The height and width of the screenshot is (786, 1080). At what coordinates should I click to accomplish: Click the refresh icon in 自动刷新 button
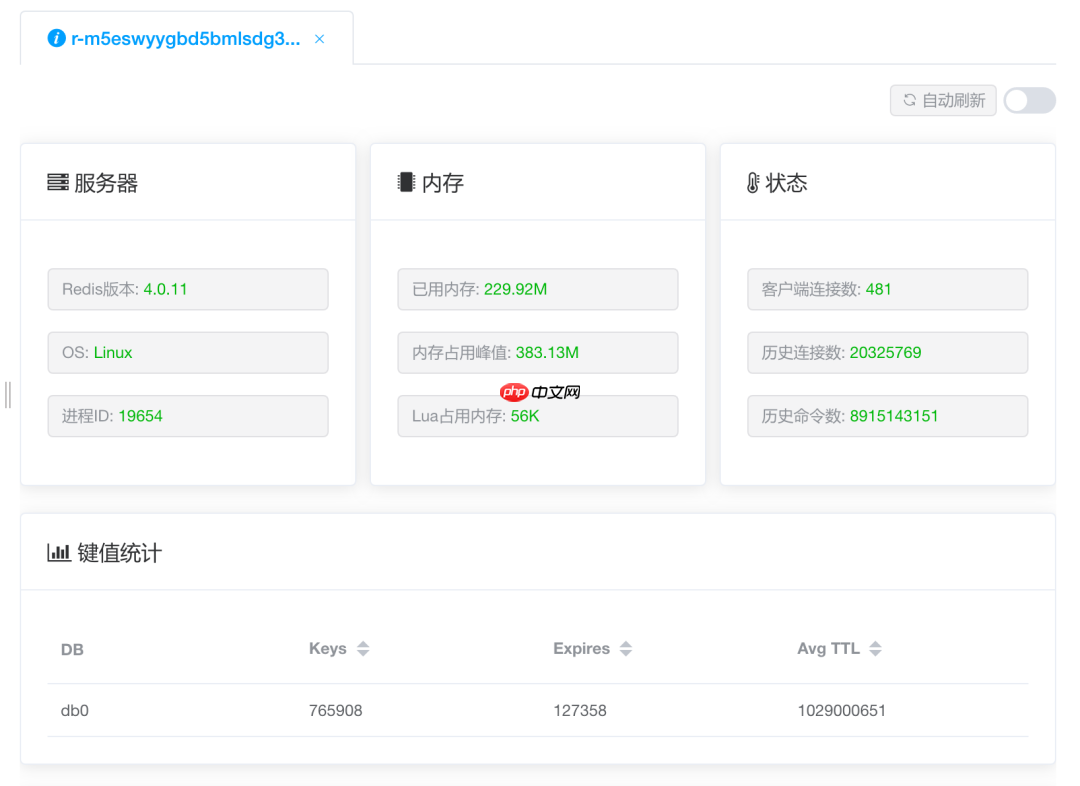(908, 100)
